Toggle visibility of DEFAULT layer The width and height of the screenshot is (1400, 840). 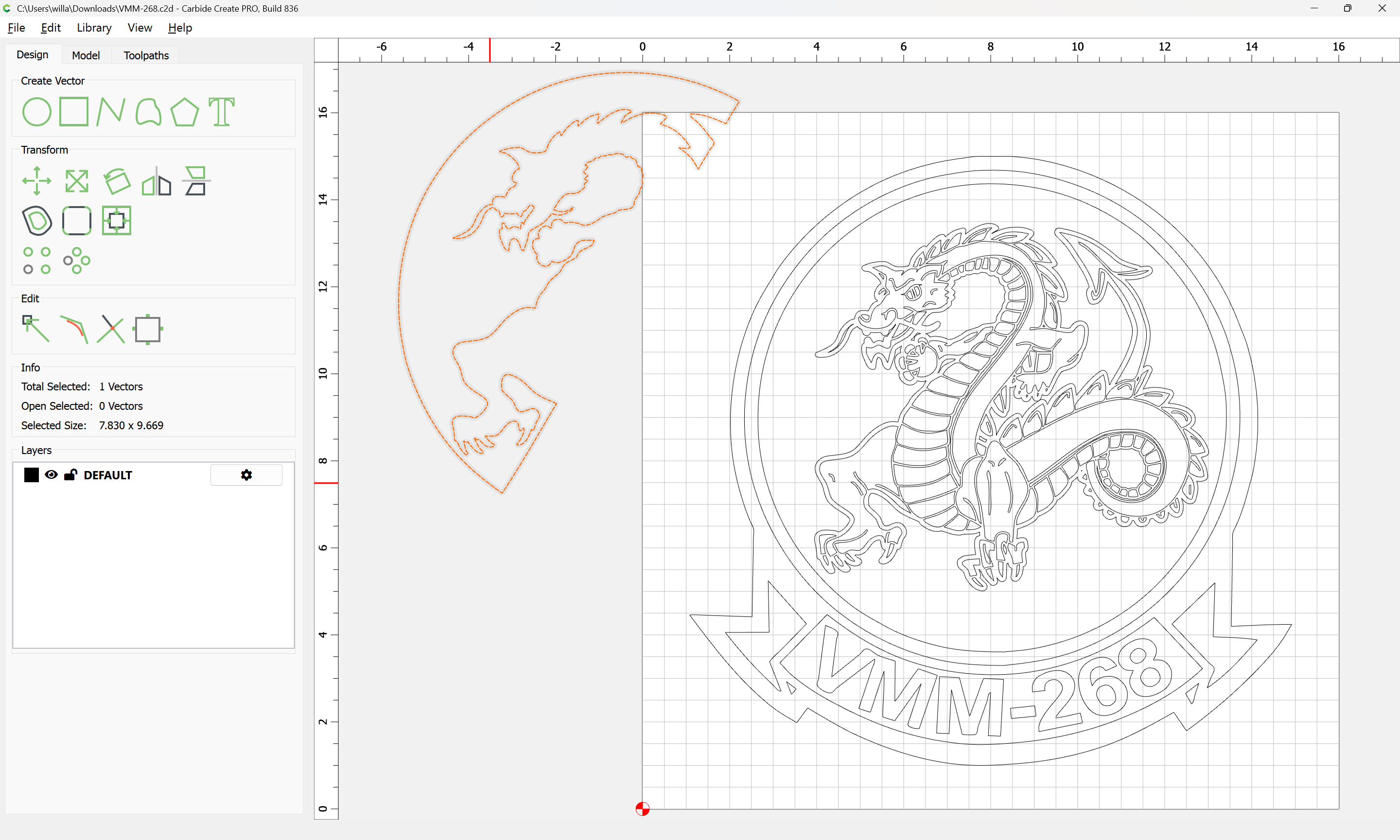click(51, 475)
